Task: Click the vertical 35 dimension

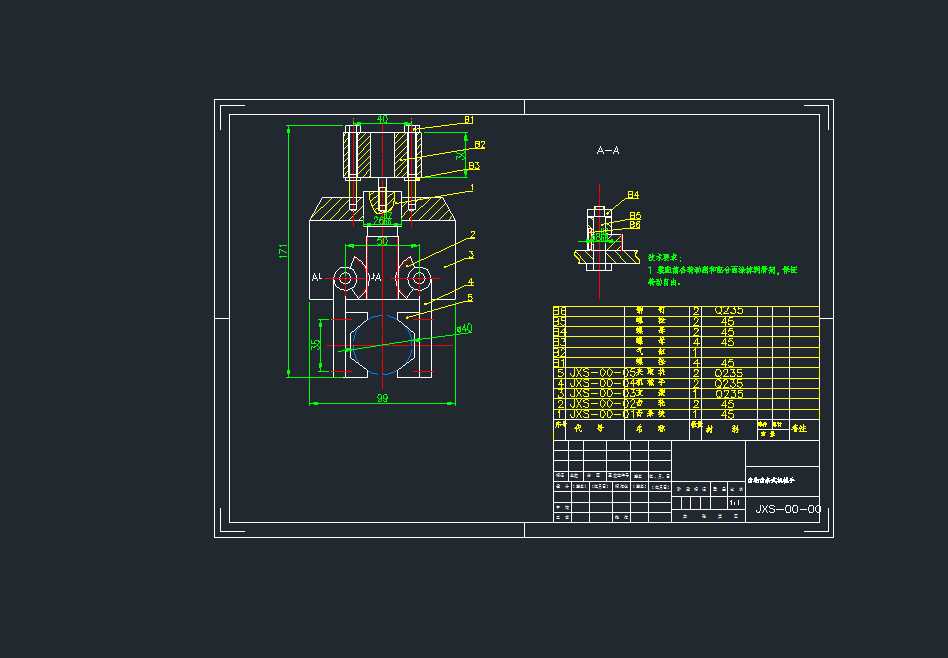Action: [316, 345]
